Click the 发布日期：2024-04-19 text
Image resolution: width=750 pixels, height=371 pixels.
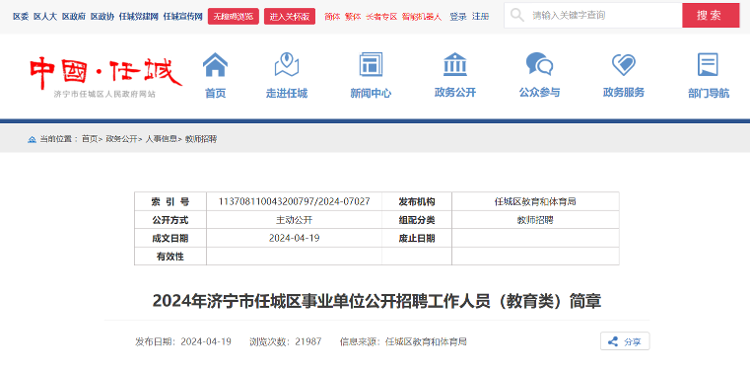183,342
